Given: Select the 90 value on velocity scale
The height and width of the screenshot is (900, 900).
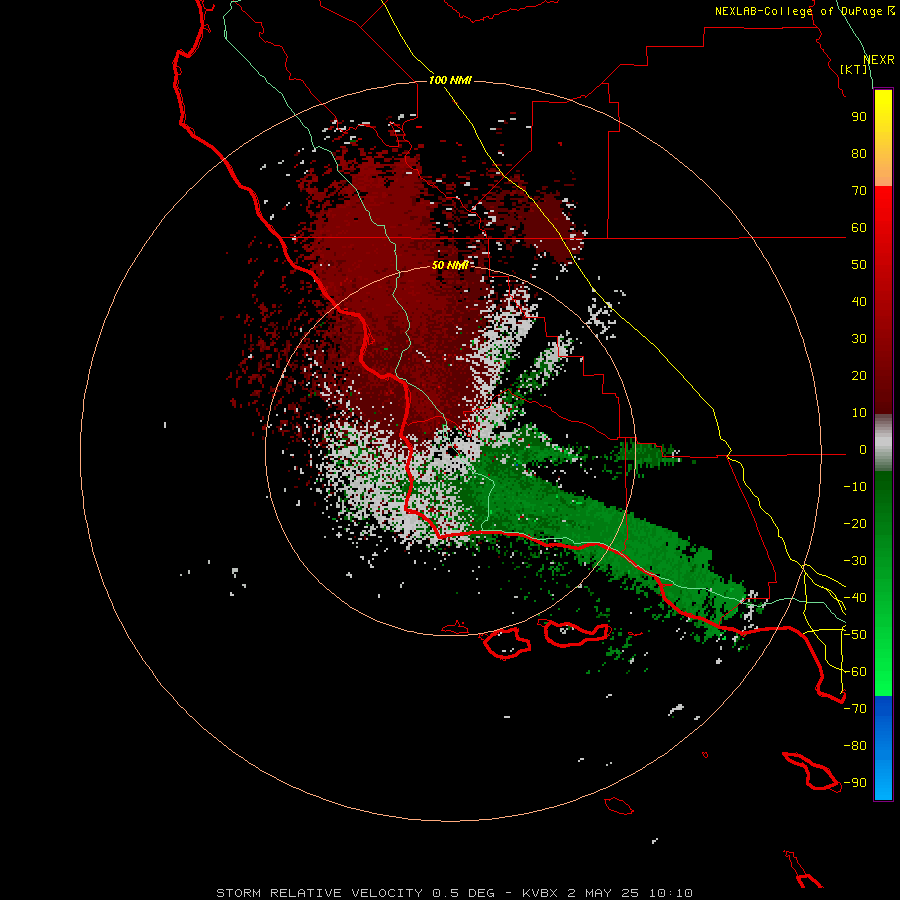Looking at the screenshot, I should (x=859, y=117).
